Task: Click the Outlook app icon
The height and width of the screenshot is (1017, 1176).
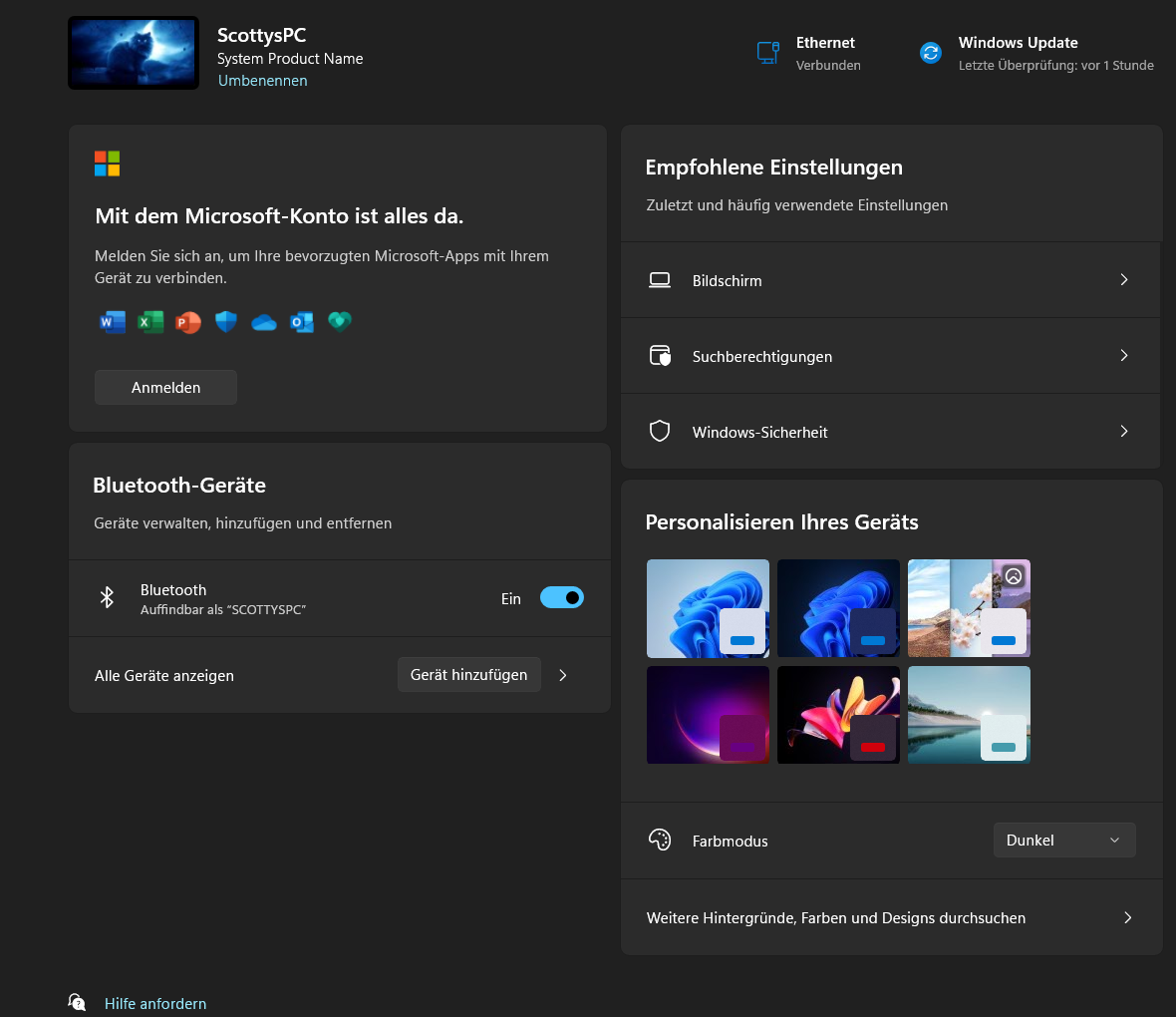Action: (x=302, y=322)
